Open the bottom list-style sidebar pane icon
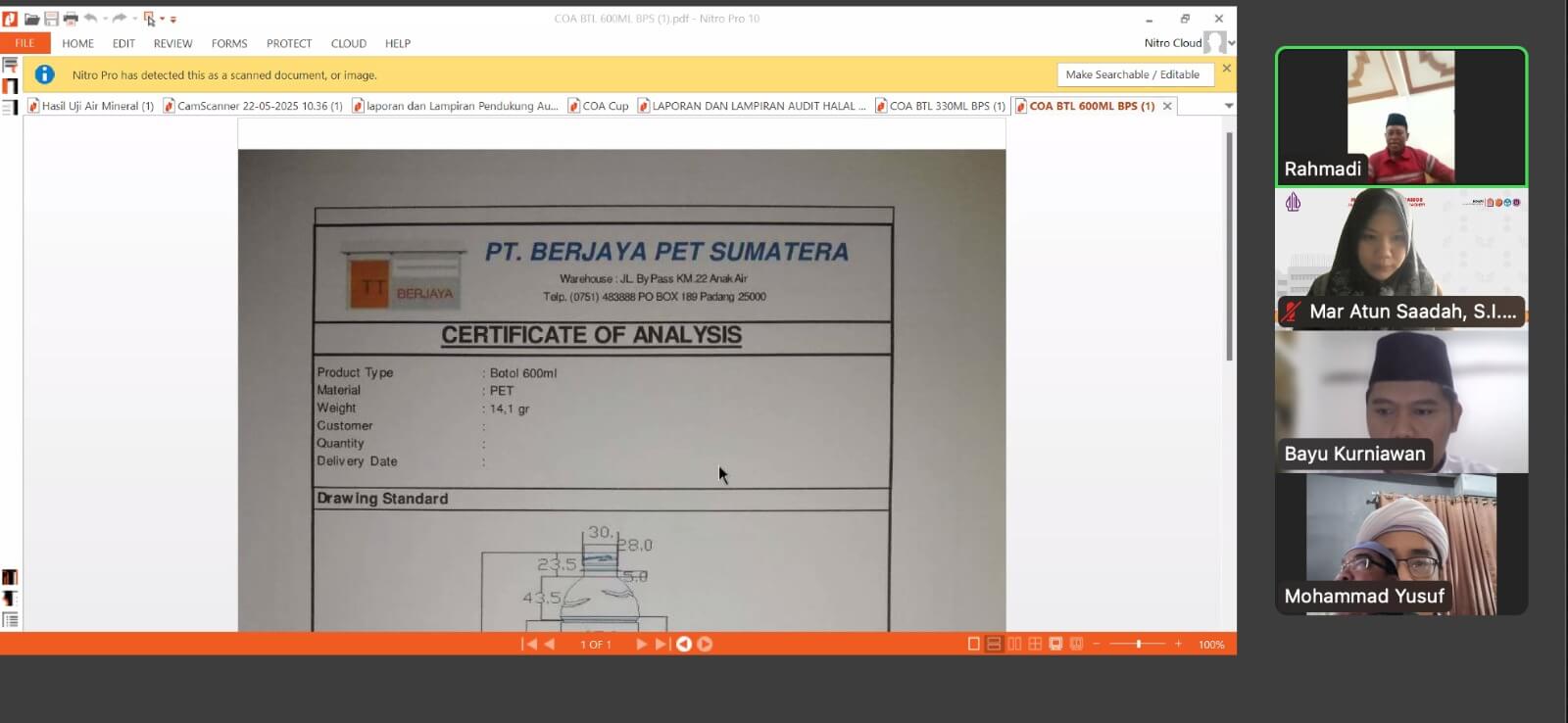 10,620
